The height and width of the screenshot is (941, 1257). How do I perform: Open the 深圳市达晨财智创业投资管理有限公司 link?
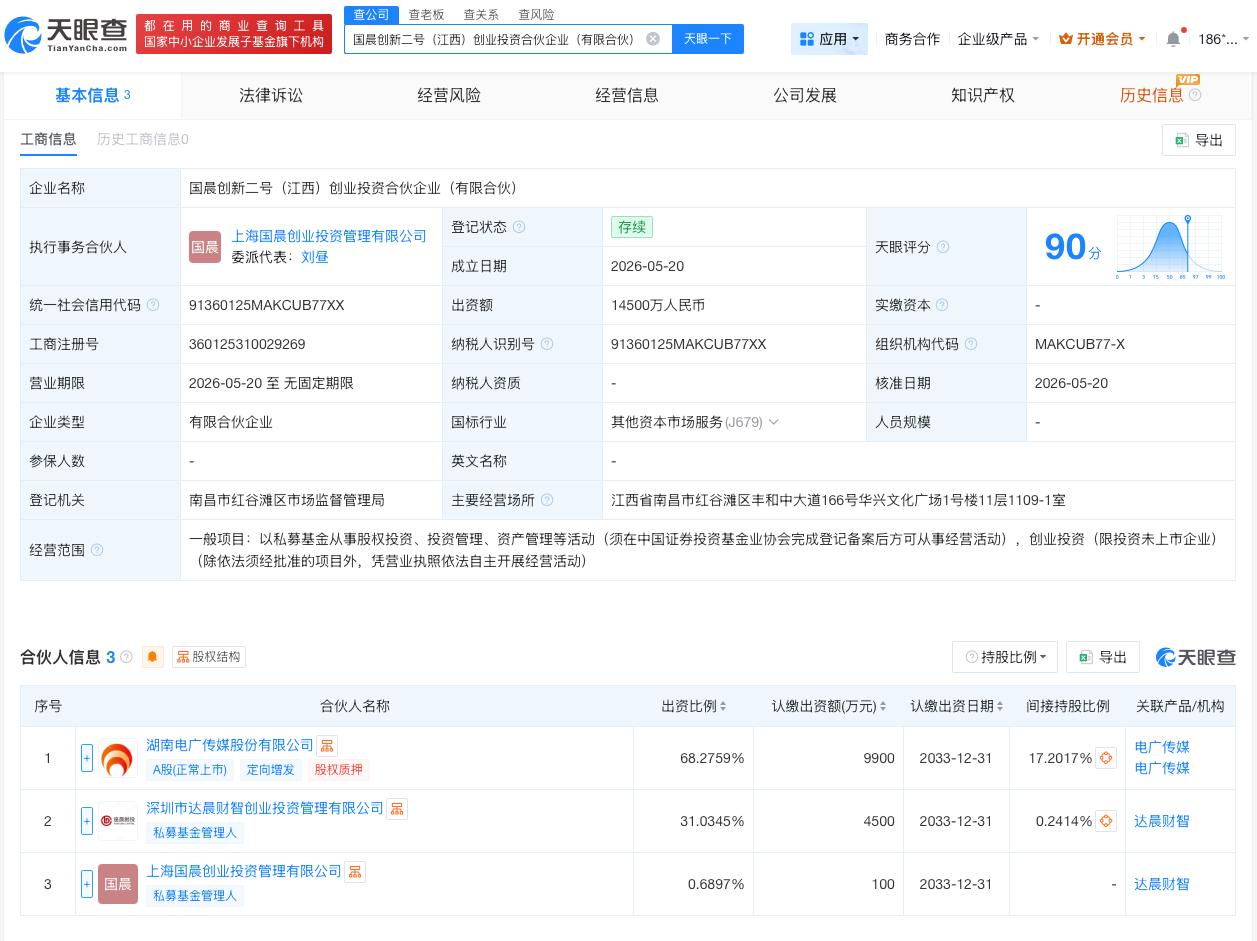pos(265,809)
